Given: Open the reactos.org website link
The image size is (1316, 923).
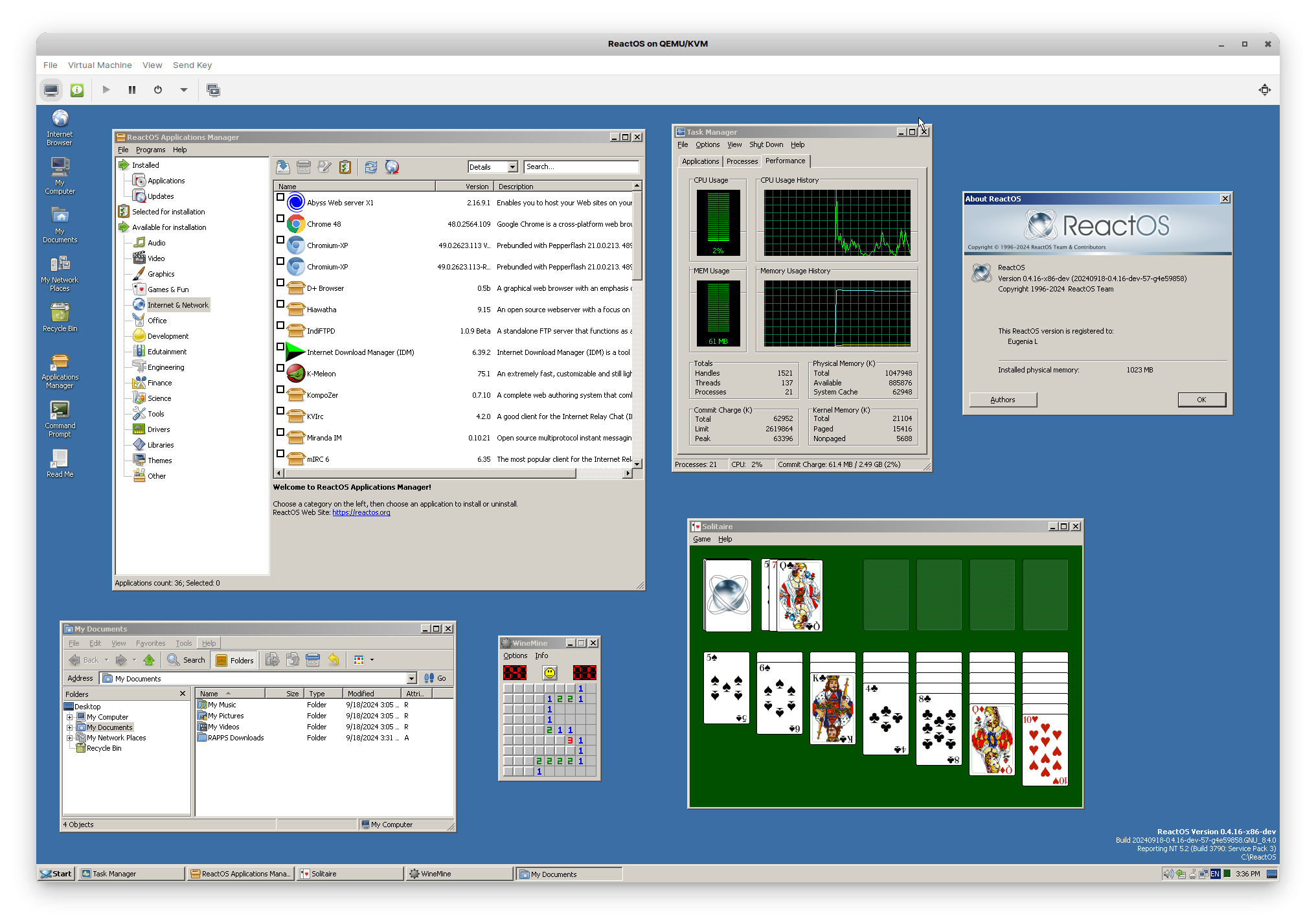Looking at the screenshot, I should [361, 512].
